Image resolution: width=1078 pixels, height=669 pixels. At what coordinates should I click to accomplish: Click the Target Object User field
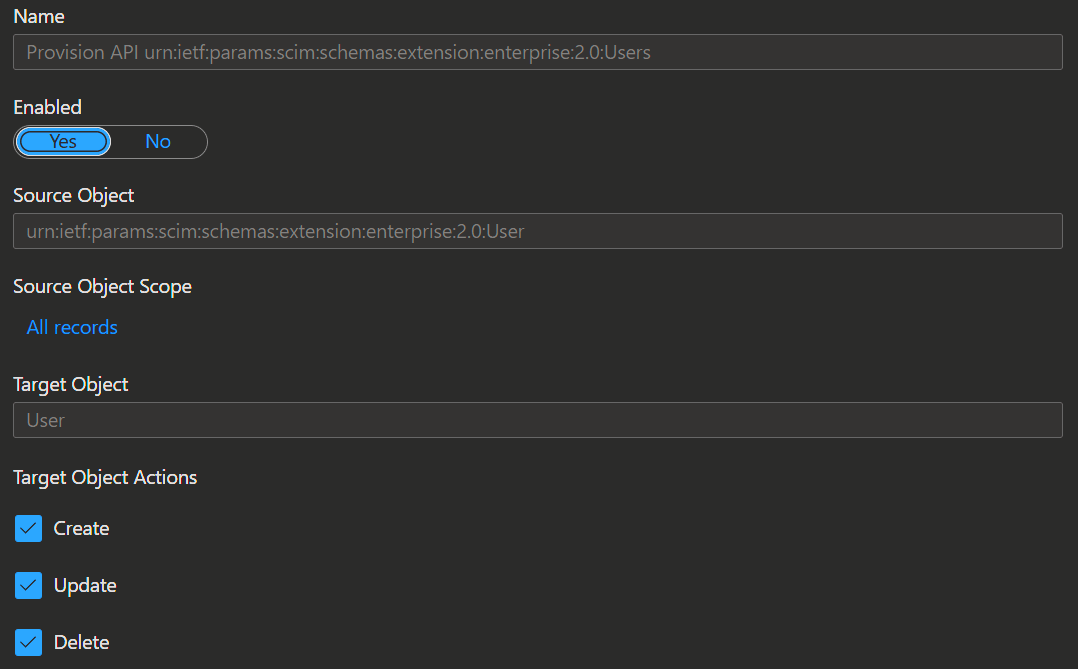pos(538,420)
